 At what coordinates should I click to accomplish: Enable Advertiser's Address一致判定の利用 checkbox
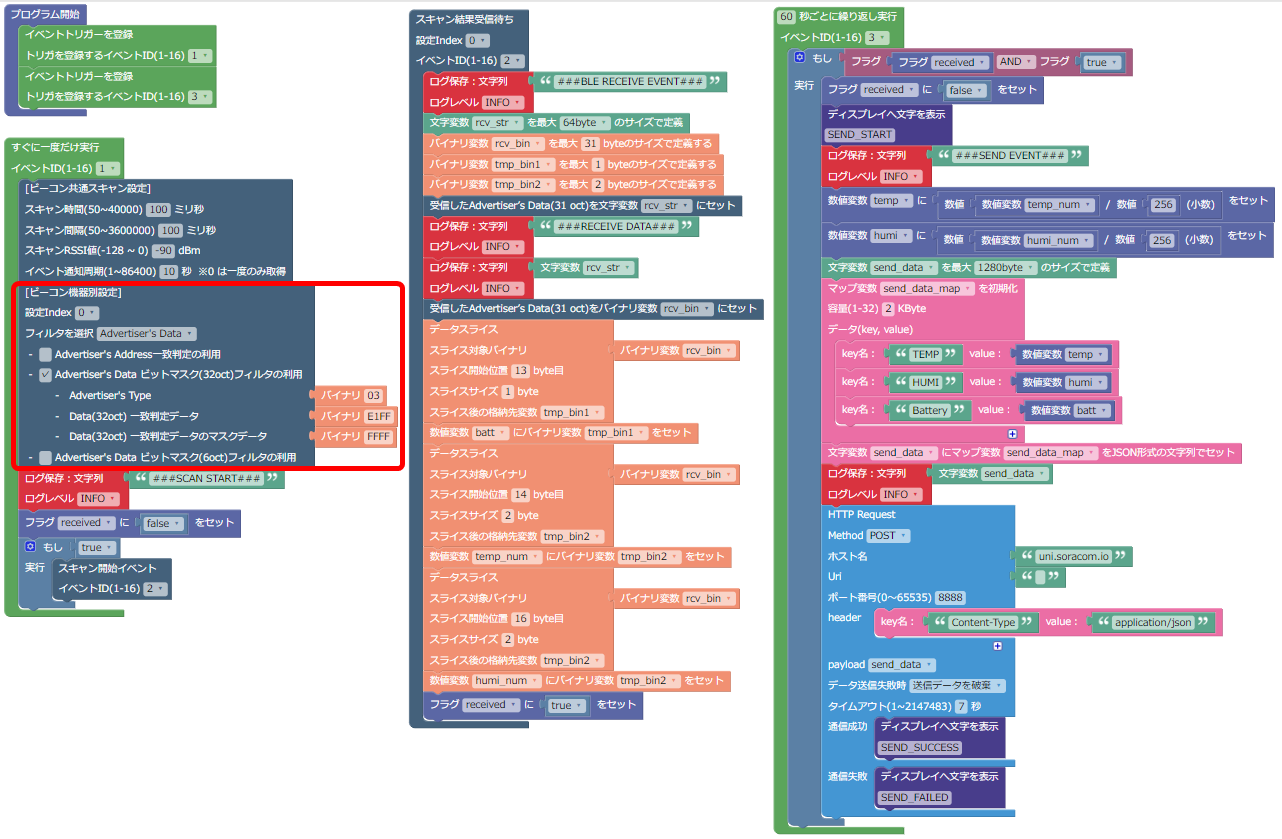pos(45,354)
